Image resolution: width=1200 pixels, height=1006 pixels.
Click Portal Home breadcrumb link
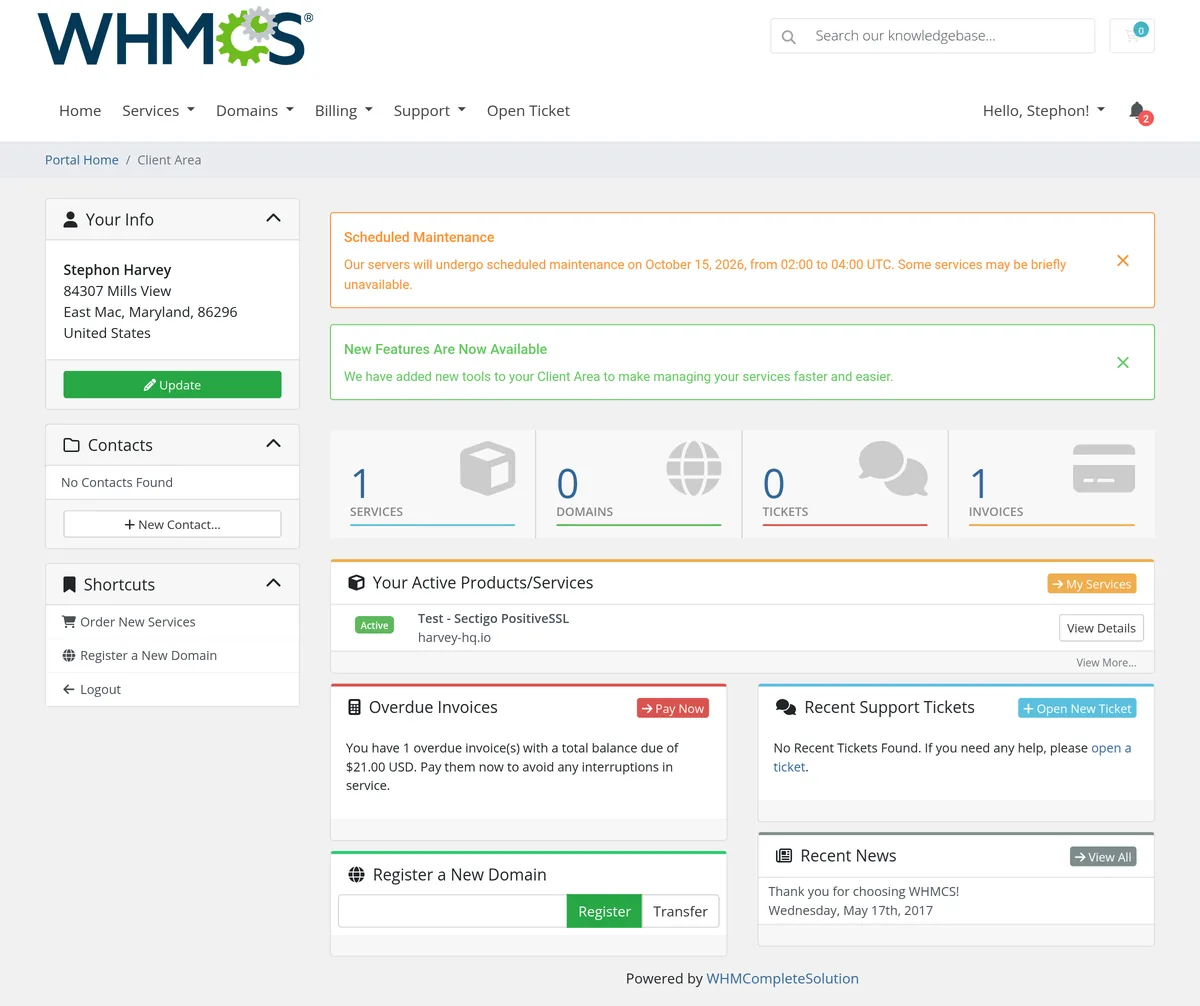(x=82, y=160)
